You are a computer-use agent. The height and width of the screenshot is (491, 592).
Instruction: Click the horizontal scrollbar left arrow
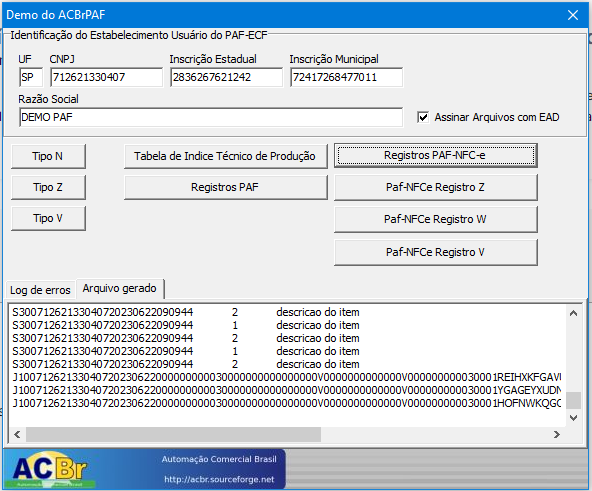17,434
